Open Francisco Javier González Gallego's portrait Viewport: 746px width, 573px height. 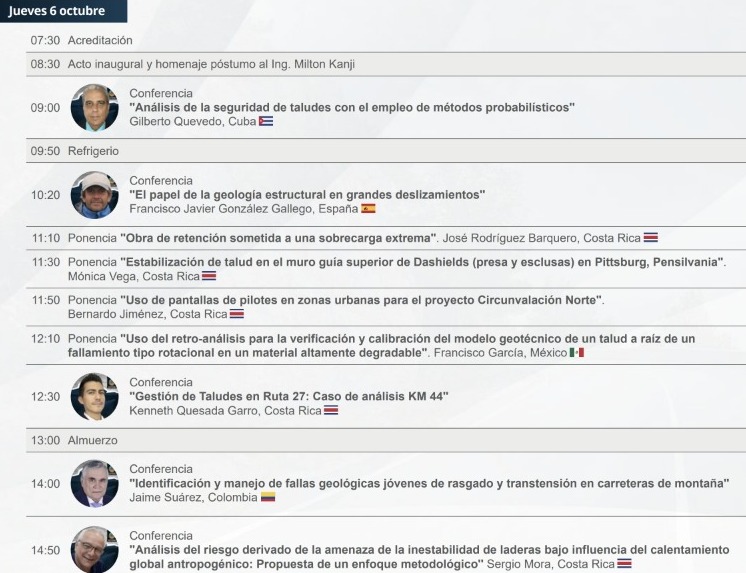[95, 195]
